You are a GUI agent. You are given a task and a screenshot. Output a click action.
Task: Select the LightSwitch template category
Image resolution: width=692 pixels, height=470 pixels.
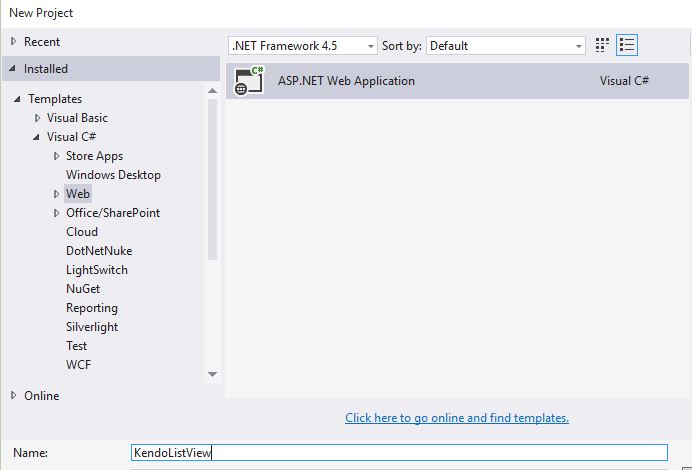97,270
